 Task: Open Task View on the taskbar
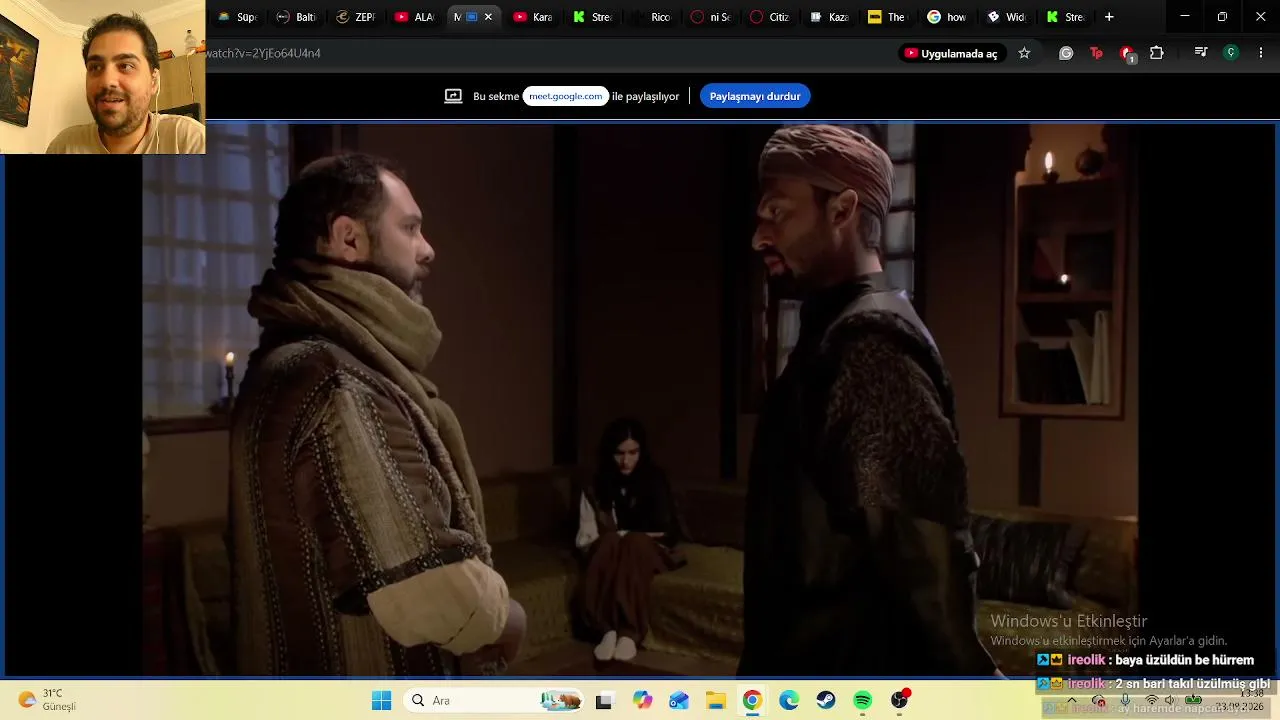(603, 701)
